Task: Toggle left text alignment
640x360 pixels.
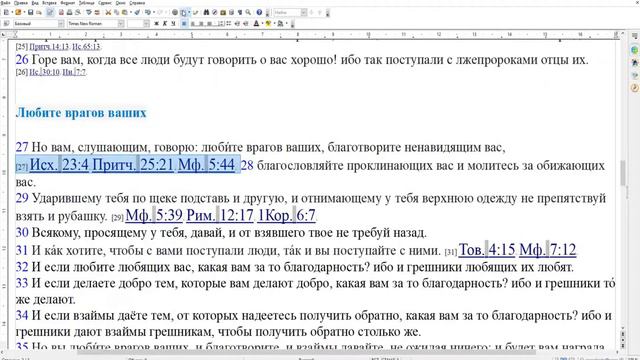Action: (184, 24)
